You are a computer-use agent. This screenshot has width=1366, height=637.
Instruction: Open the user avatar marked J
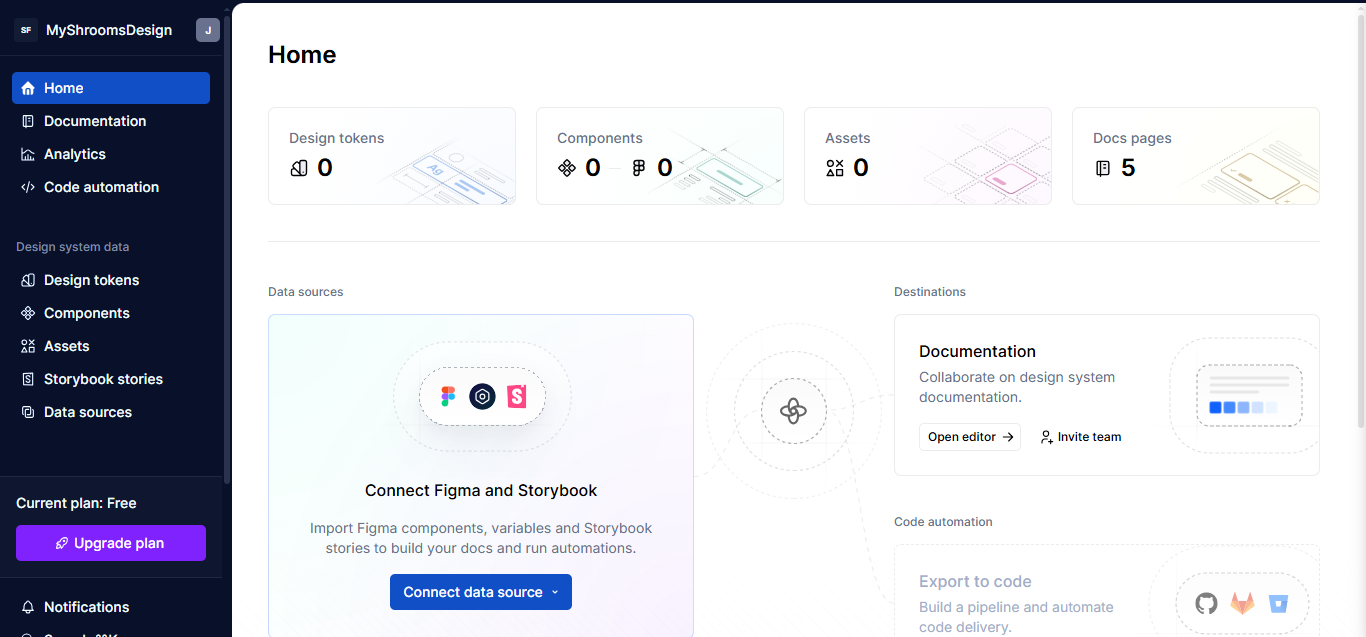coord(207,29)
